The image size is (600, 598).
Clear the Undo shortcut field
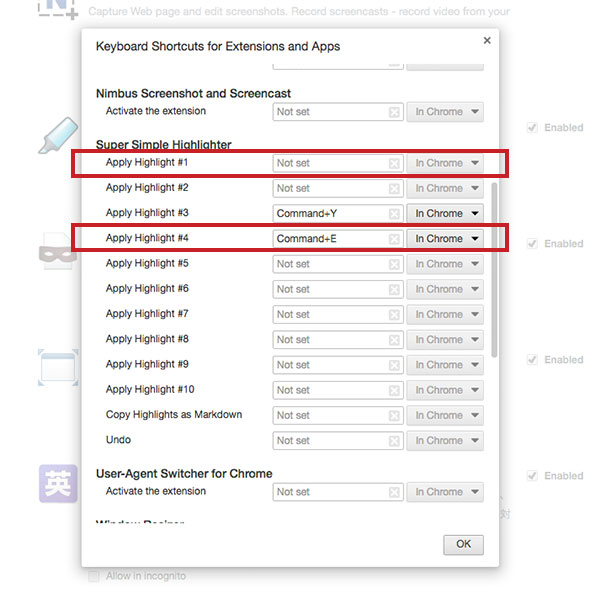click(x=394, y=441)
